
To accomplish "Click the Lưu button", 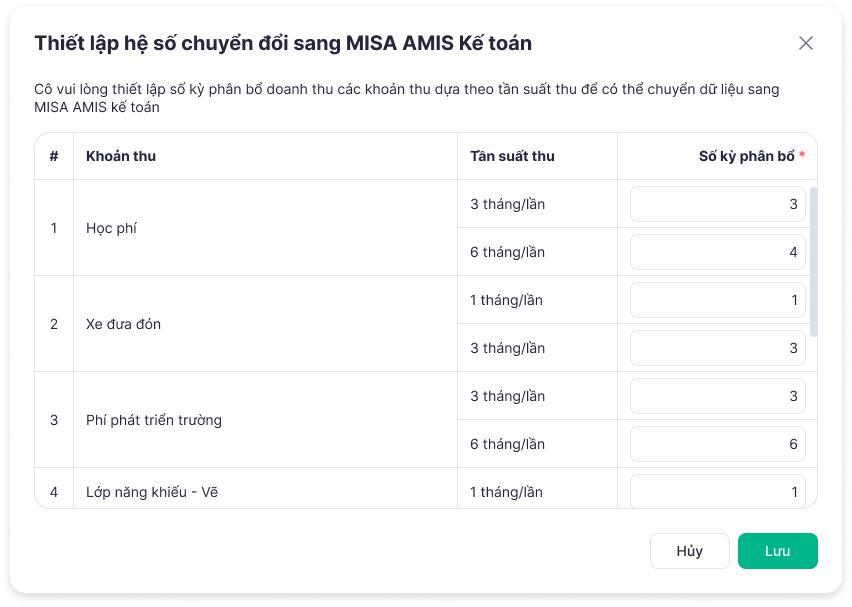I will pos(777,551).
